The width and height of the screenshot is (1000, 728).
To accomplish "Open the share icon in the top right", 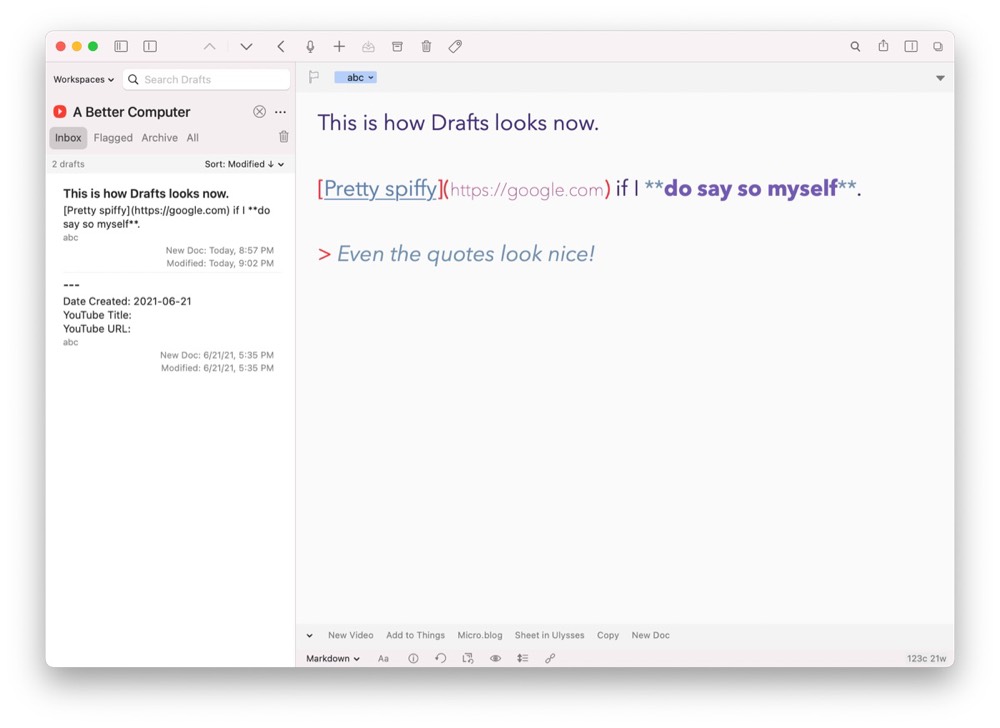I will 883,46.
